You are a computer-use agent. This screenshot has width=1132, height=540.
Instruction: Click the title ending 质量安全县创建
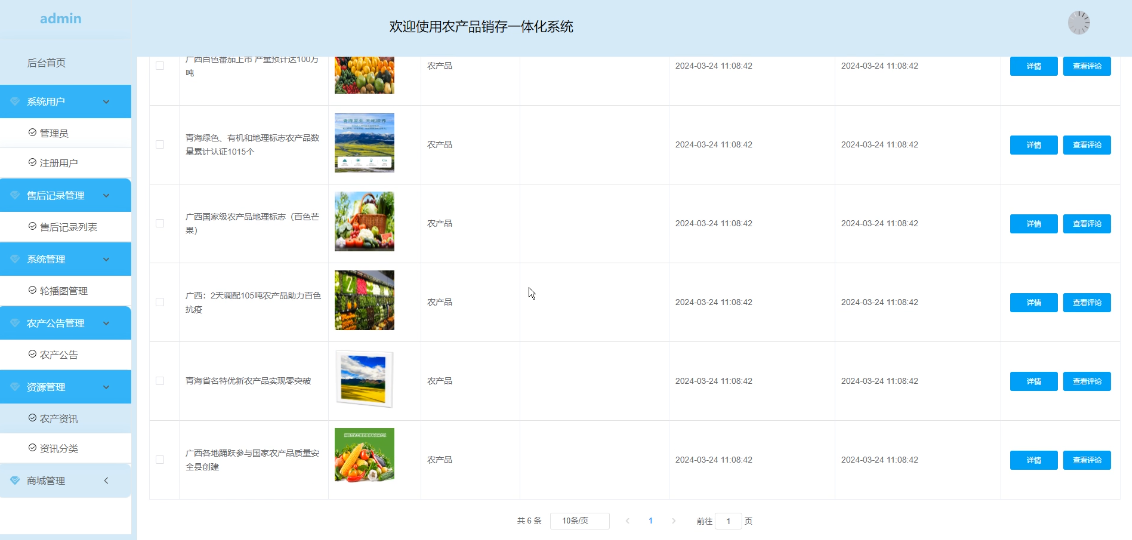(x=253, y=459)
